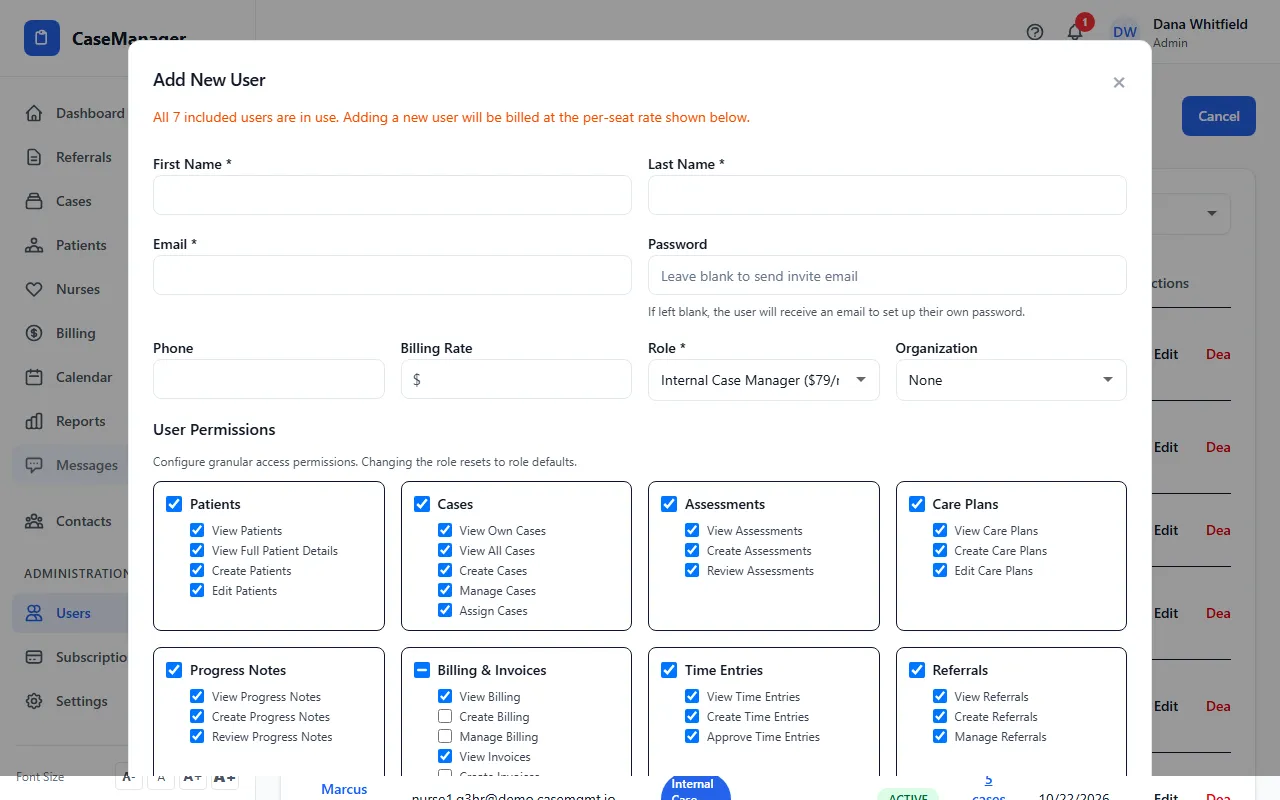Click the Patients people icon in sidebar
This screenshot has height=800, width=1280.
pos(34,245)
